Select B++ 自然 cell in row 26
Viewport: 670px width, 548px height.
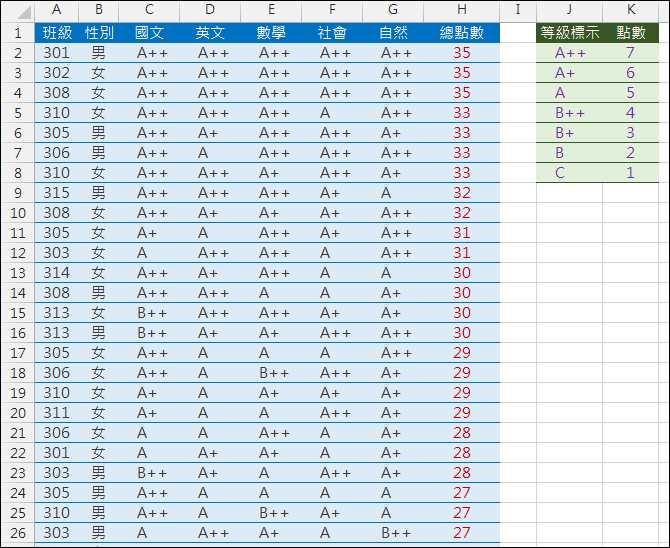pos(393,533)
